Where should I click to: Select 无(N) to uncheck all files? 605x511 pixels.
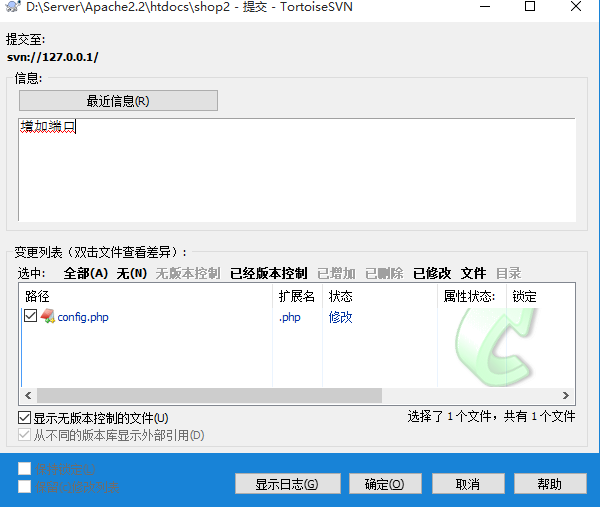[131, 273]
